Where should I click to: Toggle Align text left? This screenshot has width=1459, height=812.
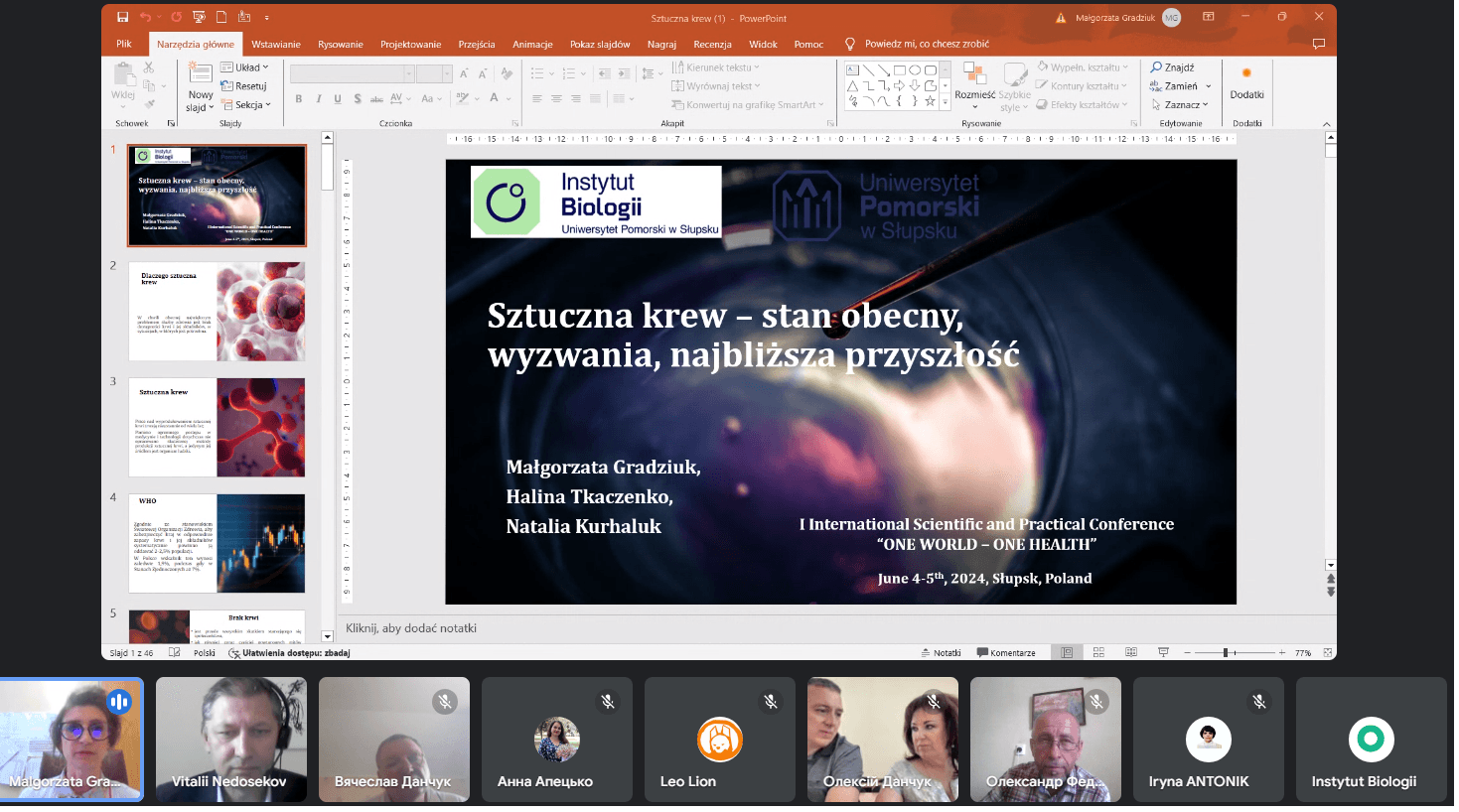coord(537,99)
